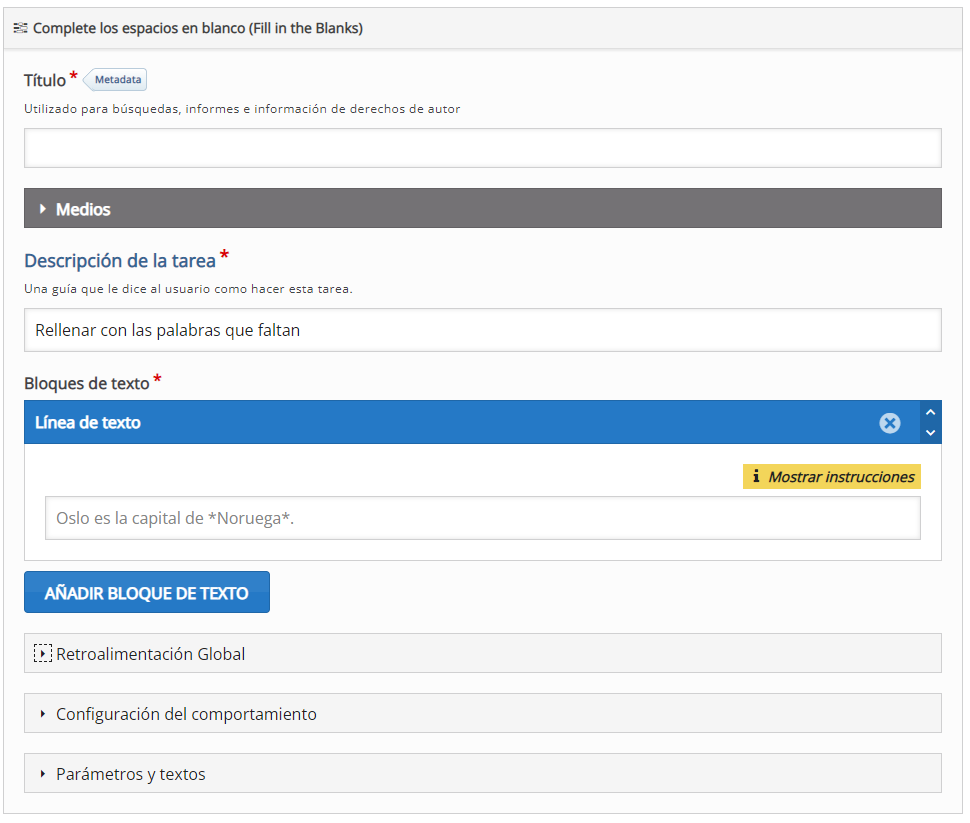Focus the Título input field

(482, 148)
